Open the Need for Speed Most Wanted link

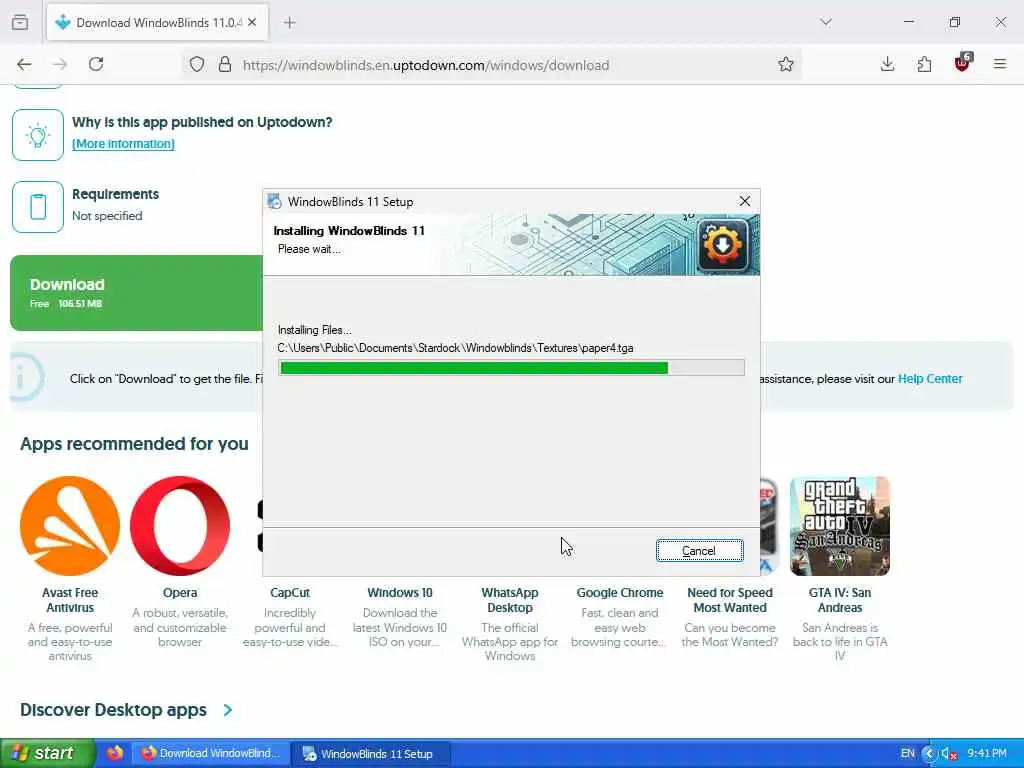point(729,600)
